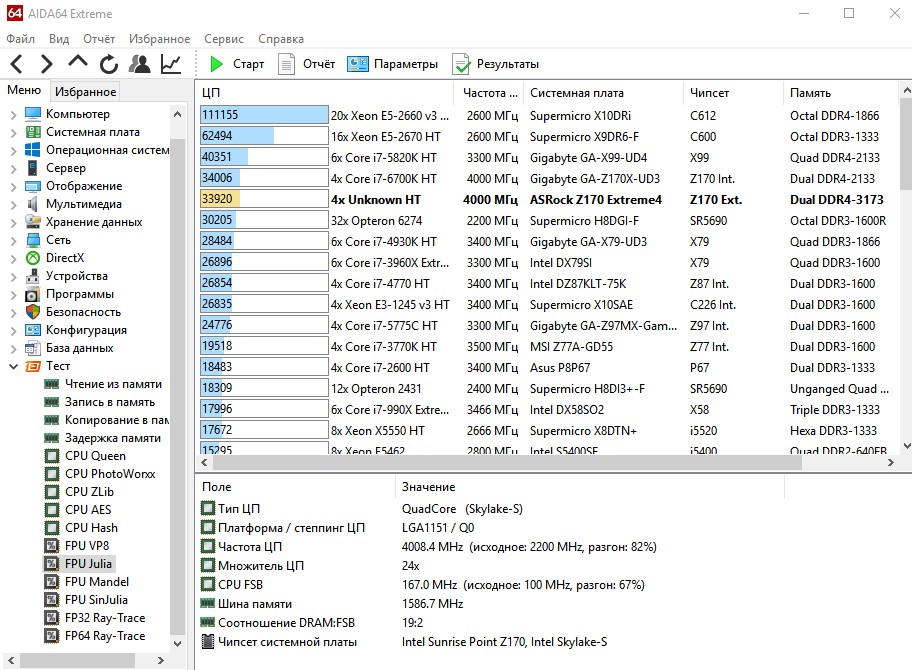The image size is (912, 670).
Task: Select the Задержка памяти test icon
Action: tap(52, 438)
